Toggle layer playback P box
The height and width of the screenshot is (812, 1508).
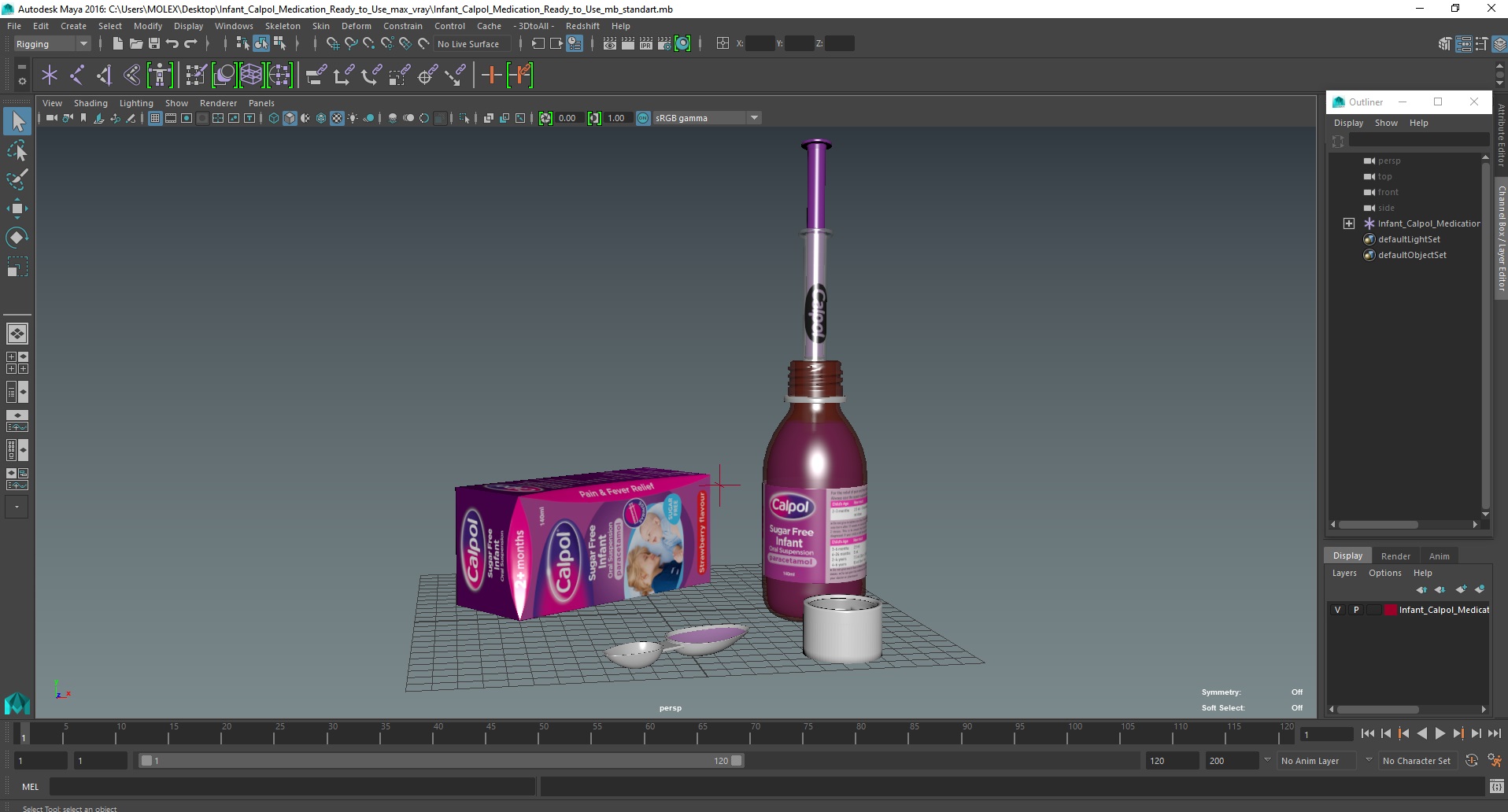pyautogui.click(x=1355, y=610)
